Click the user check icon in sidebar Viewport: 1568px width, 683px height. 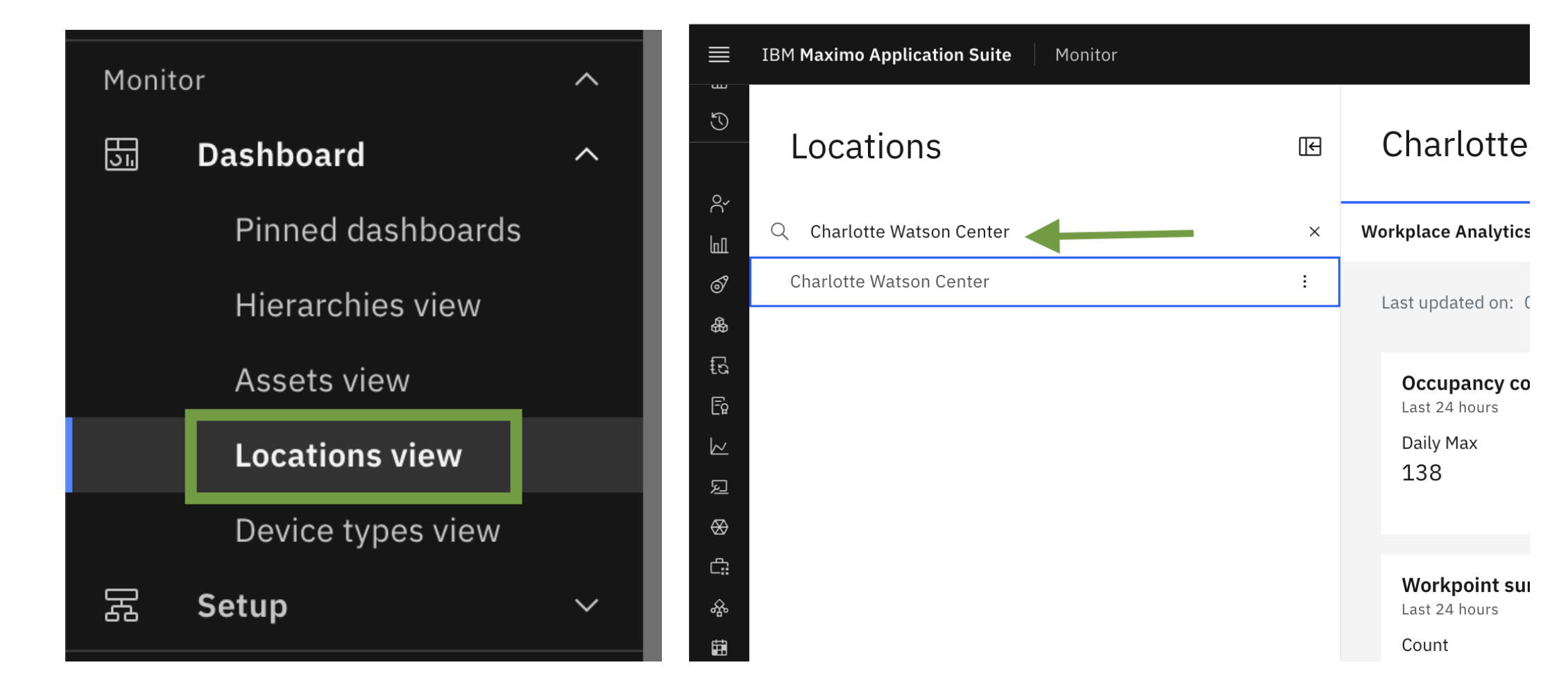[719, 203]
